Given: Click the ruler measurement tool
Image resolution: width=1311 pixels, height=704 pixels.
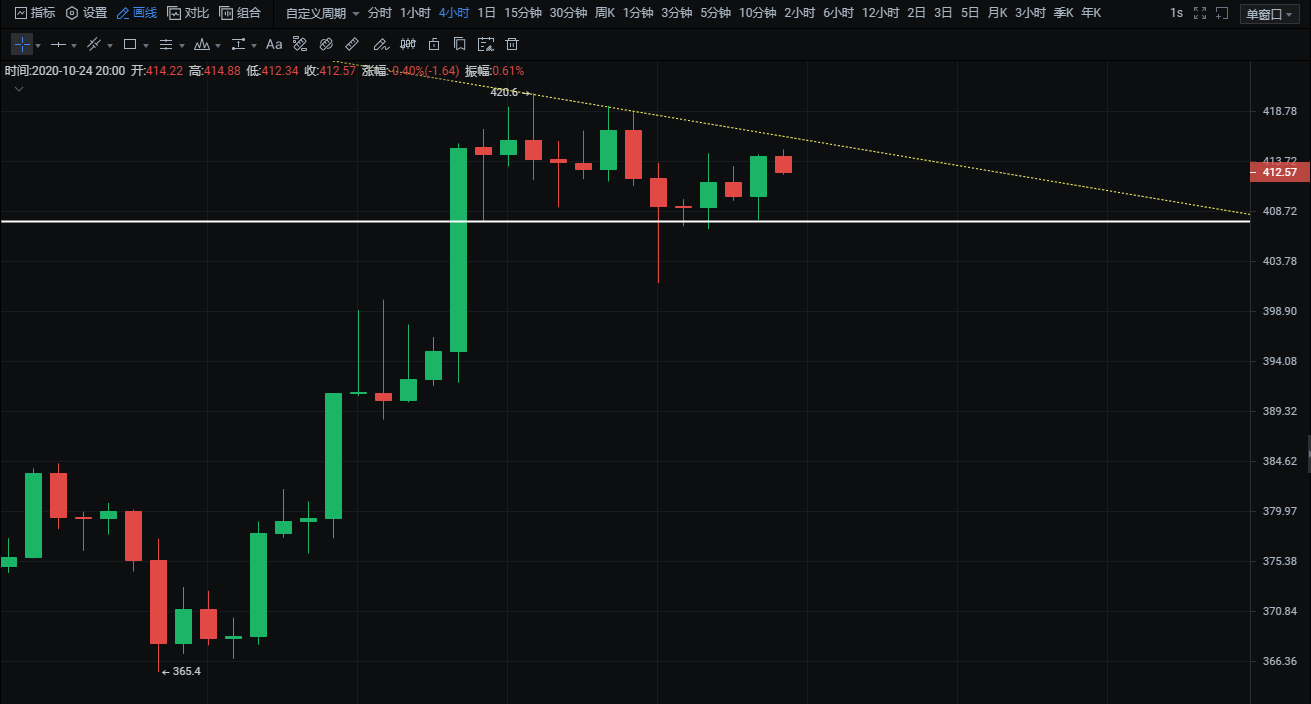Looking at the screenshot, I should pyautogui.click(x=352, y=45).
